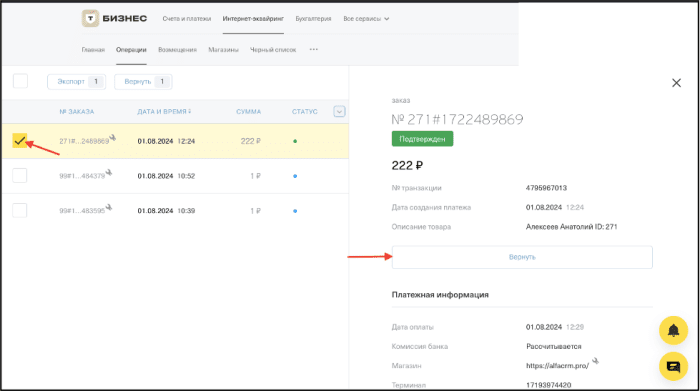The width and height of the screenshot is (700, 391).
Task: Select order number 99#1…484379
Action: (82, 176)
